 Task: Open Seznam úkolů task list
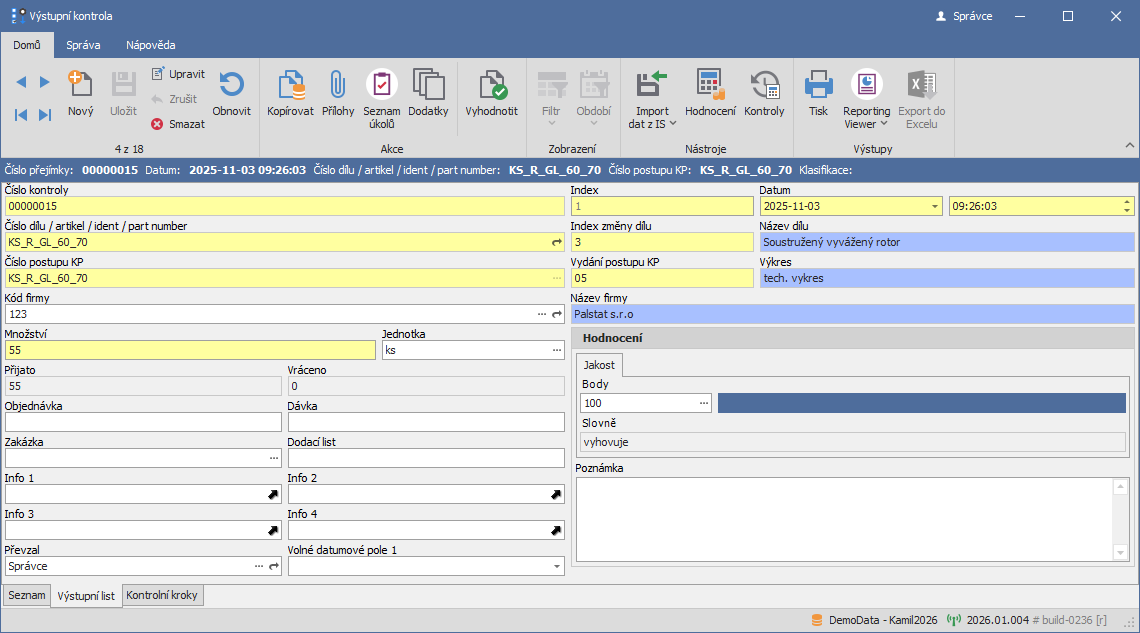[x=382, y=100]
